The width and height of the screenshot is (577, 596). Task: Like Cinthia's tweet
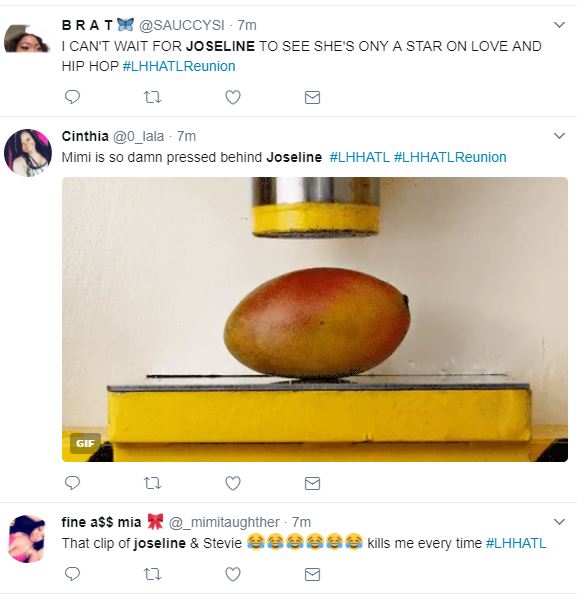click(233, 483)
